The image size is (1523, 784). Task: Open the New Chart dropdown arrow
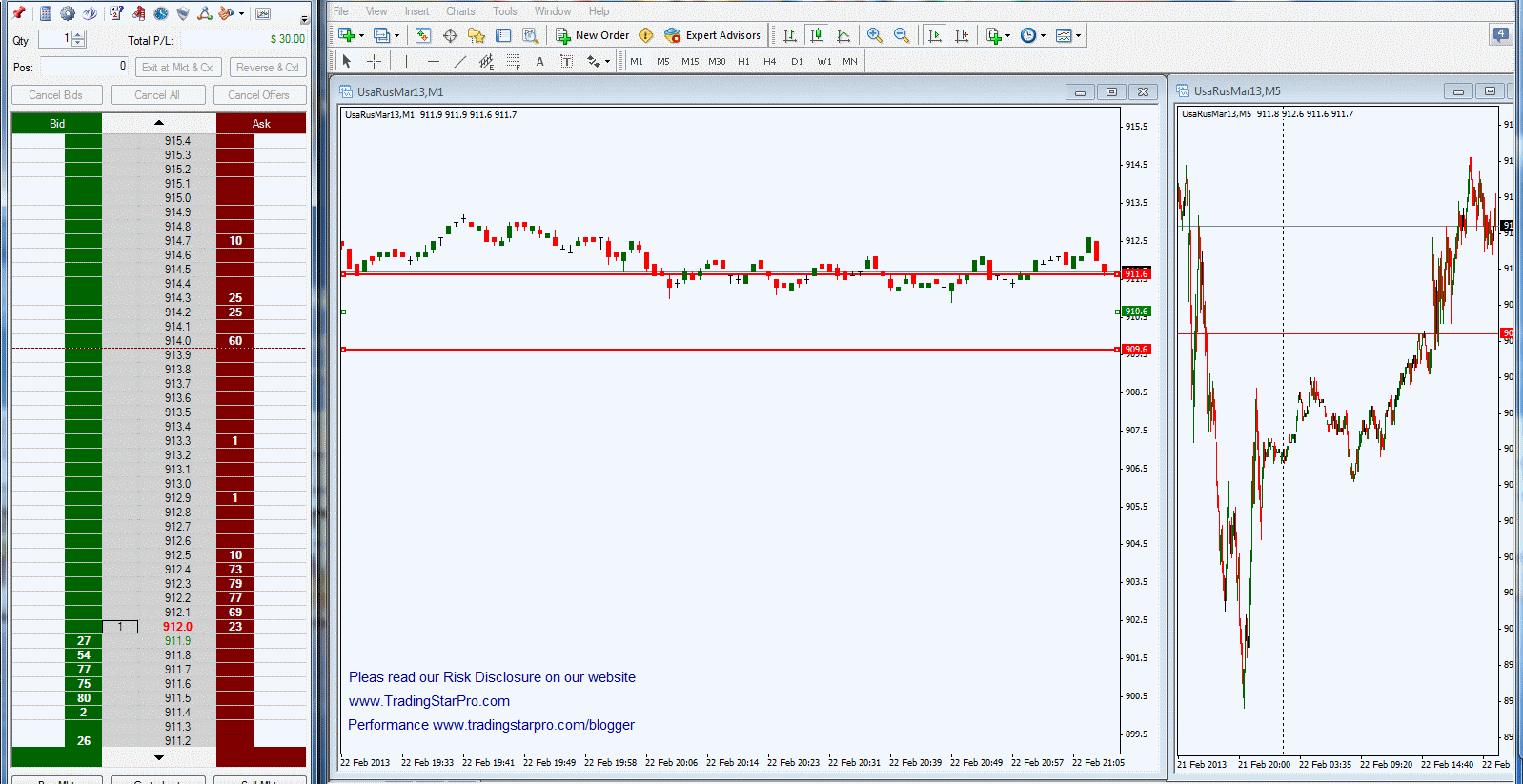coord(361,35)
